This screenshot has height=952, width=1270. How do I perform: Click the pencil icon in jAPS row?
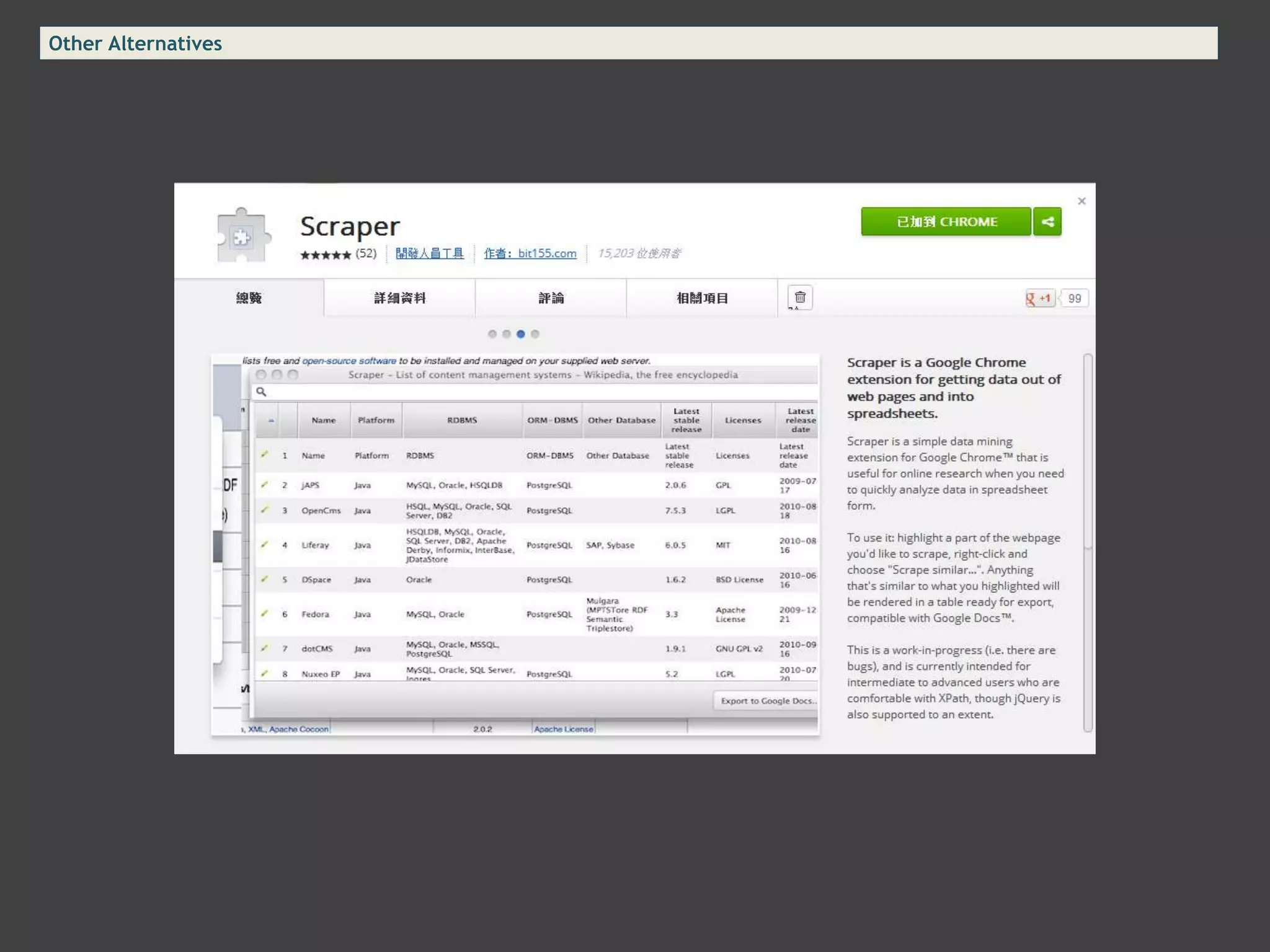(265, 485)
